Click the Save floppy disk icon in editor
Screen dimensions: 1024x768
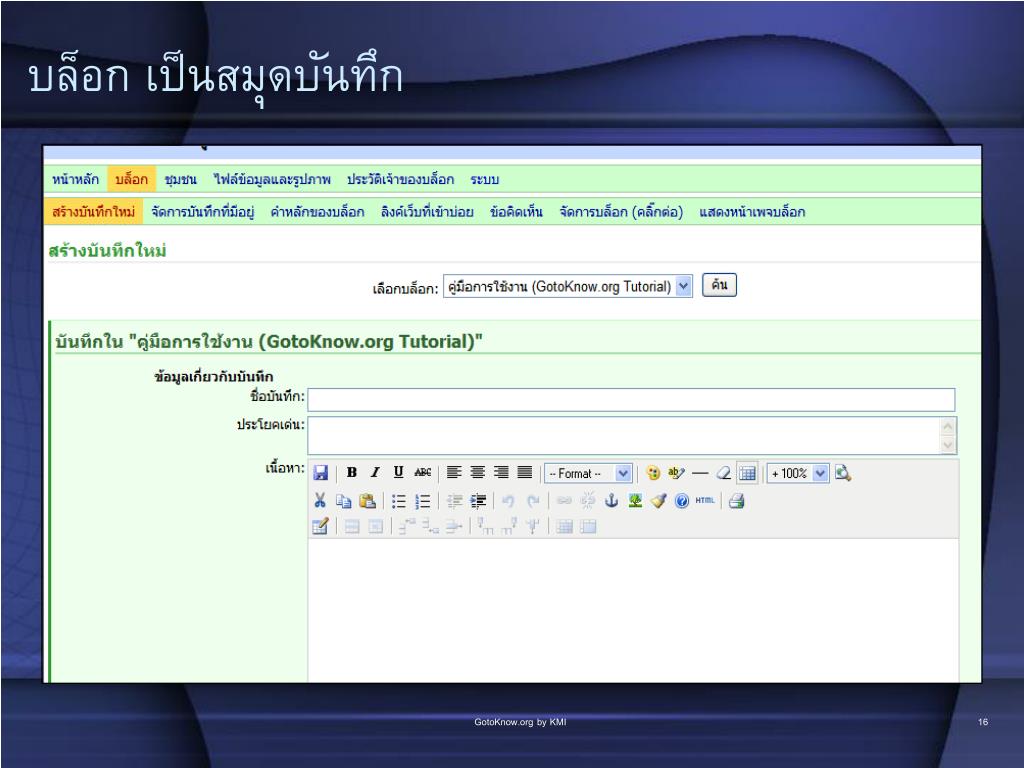[x=321, y=473]
